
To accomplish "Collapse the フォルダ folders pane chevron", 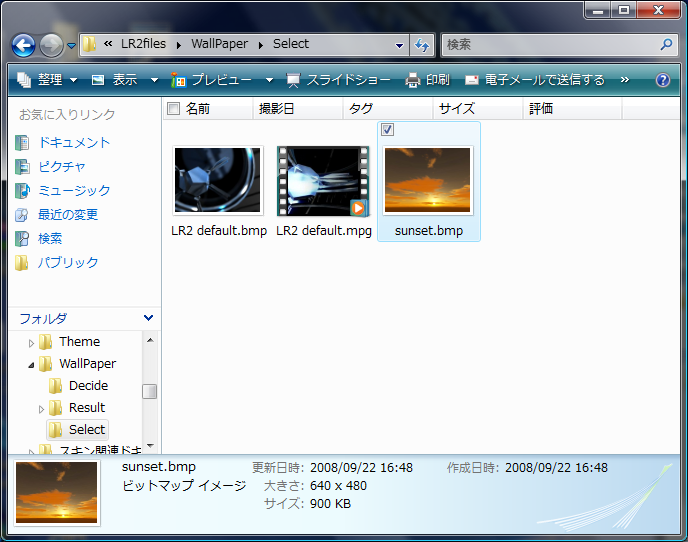I will [149, 318].
